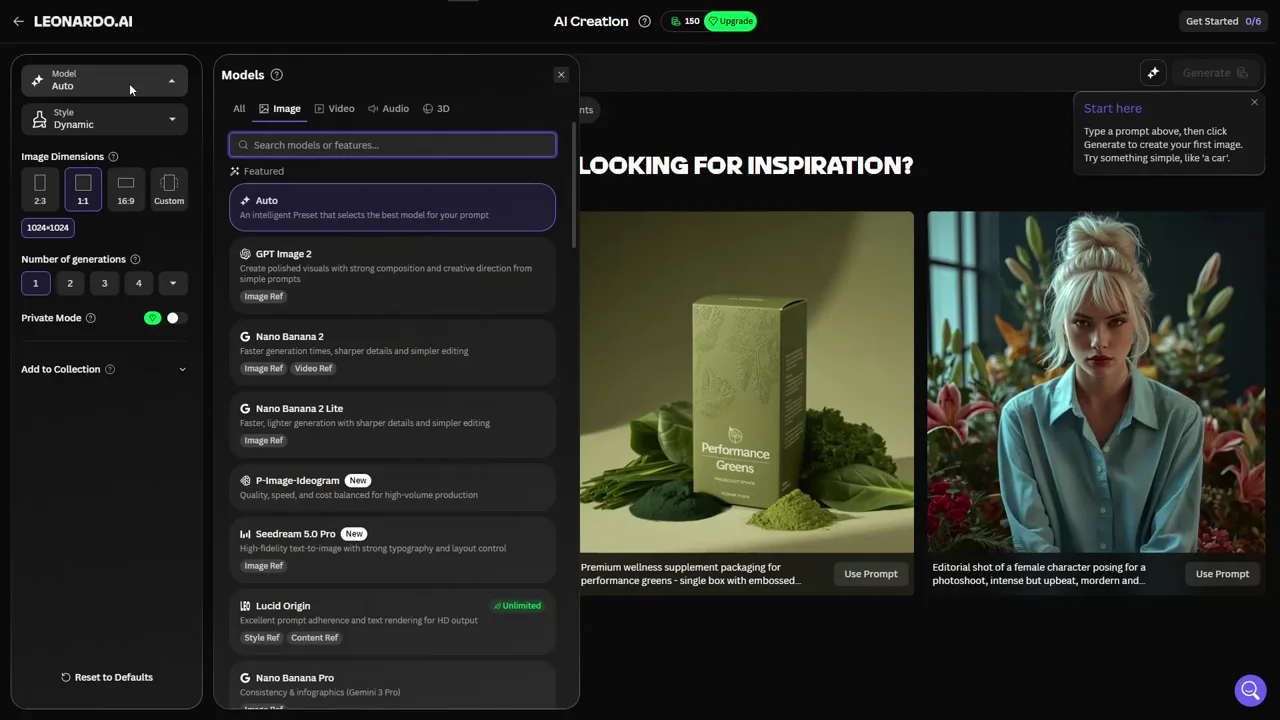Screen dimensions: 1280x720
Task: Click the P-Image-Ideogram model icon
Action: pyautogui.click(x=245, y=481)
